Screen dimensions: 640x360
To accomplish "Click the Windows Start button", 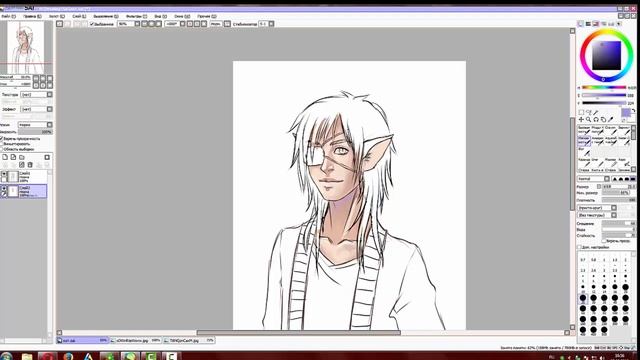I will [6, 356].
